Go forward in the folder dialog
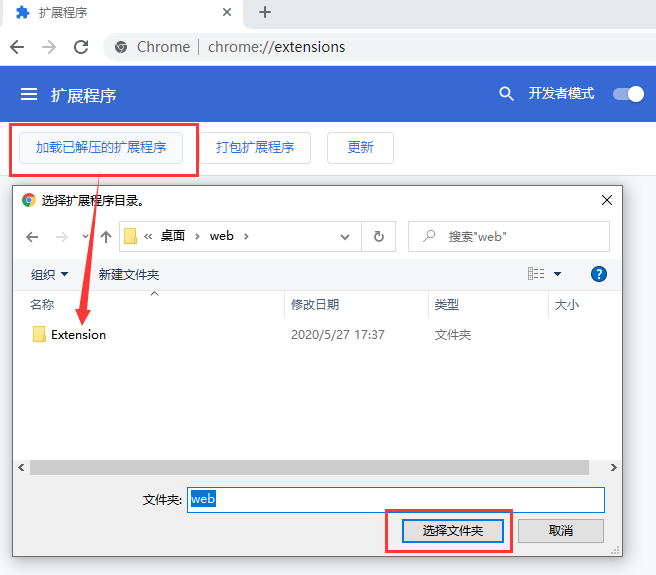The width and height of the screenshot is (656, 575). 62,237
